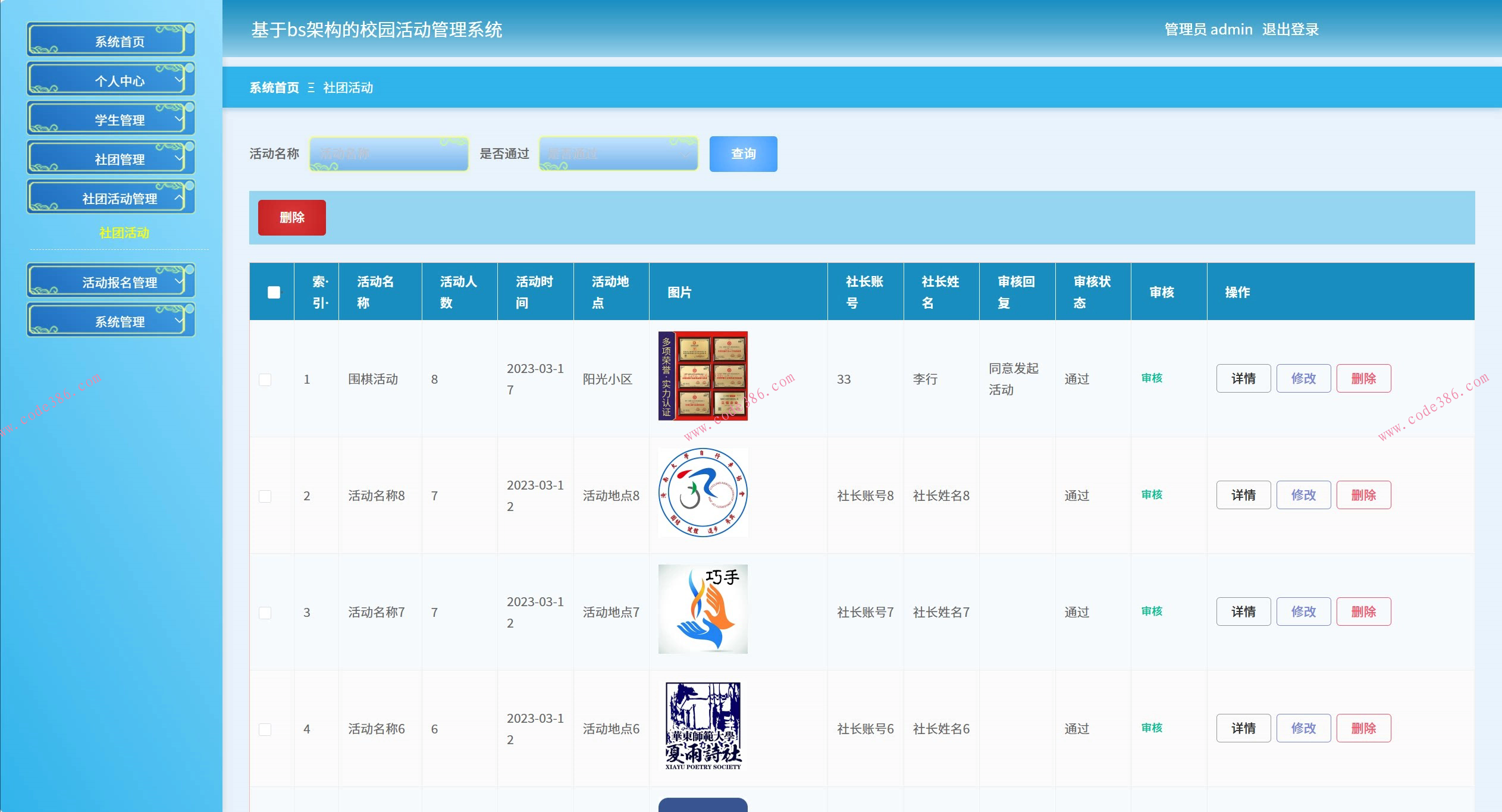
Task: Click the blue 查询 search button
Action: pos(743,154)
